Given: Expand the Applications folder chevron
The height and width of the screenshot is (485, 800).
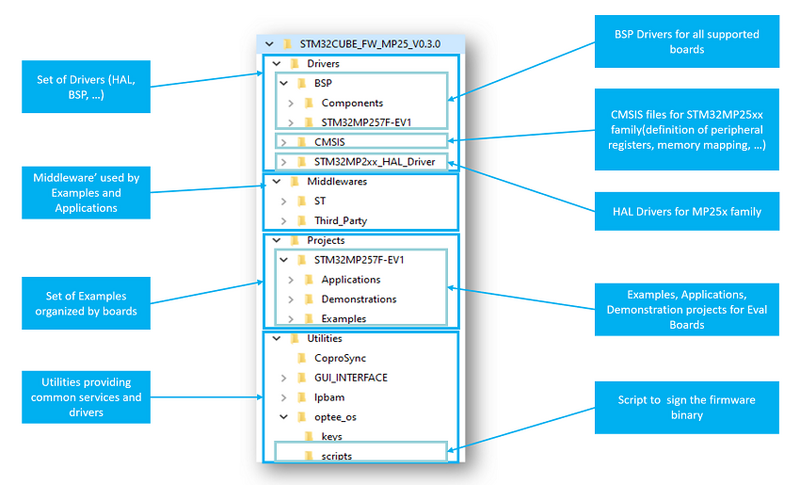Looking at the screenshot, I should (291, 280).
